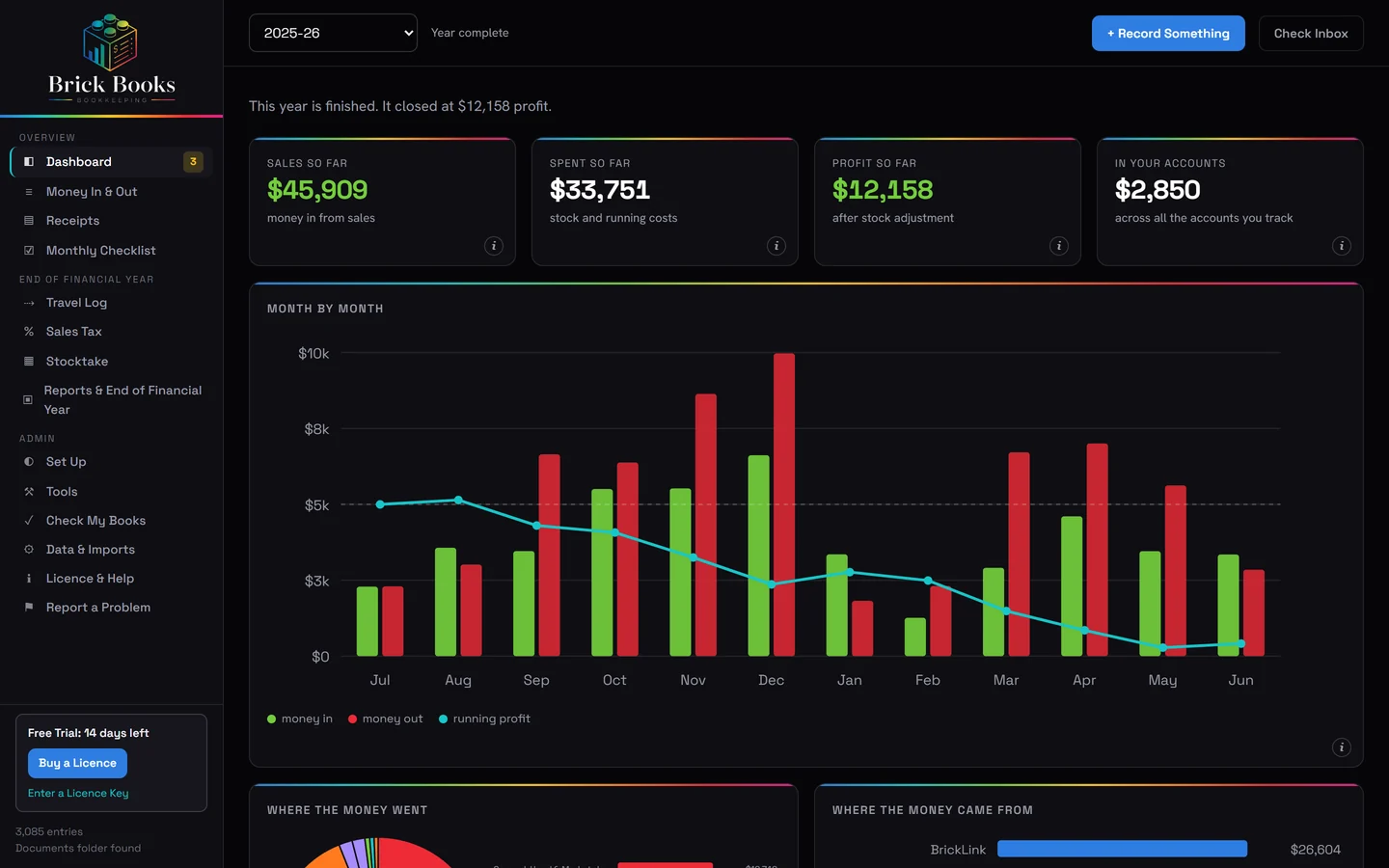This screenshot has height=868, width=1389.
Task: Open info icon on Sales So Far card
Action: 494,246
